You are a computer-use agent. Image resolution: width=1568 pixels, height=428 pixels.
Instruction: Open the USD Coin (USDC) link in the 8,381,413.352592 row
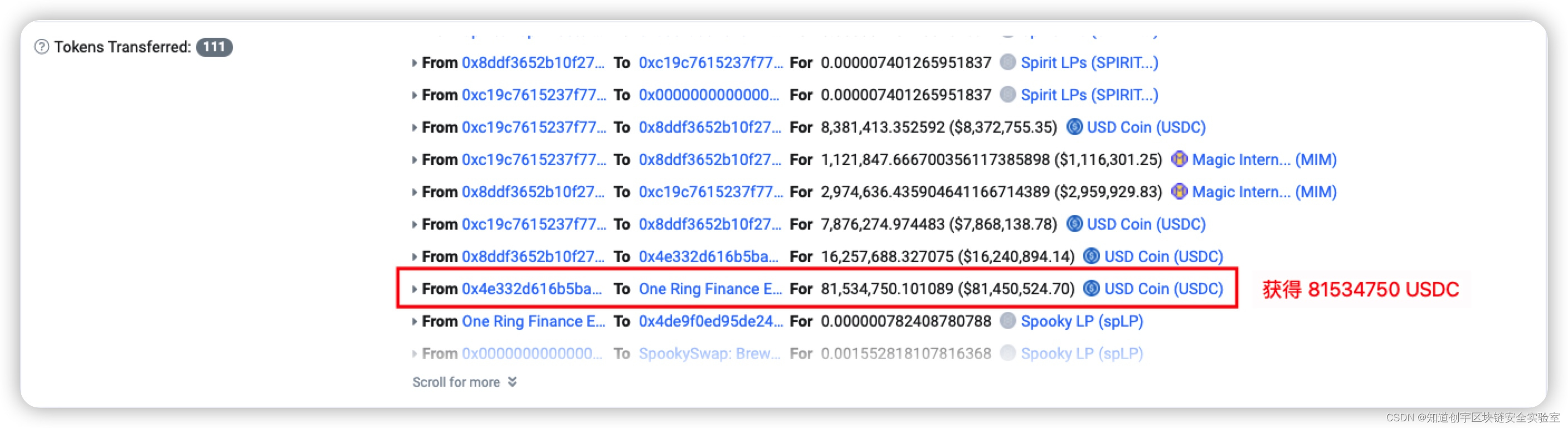click(x=1146, y=127)
